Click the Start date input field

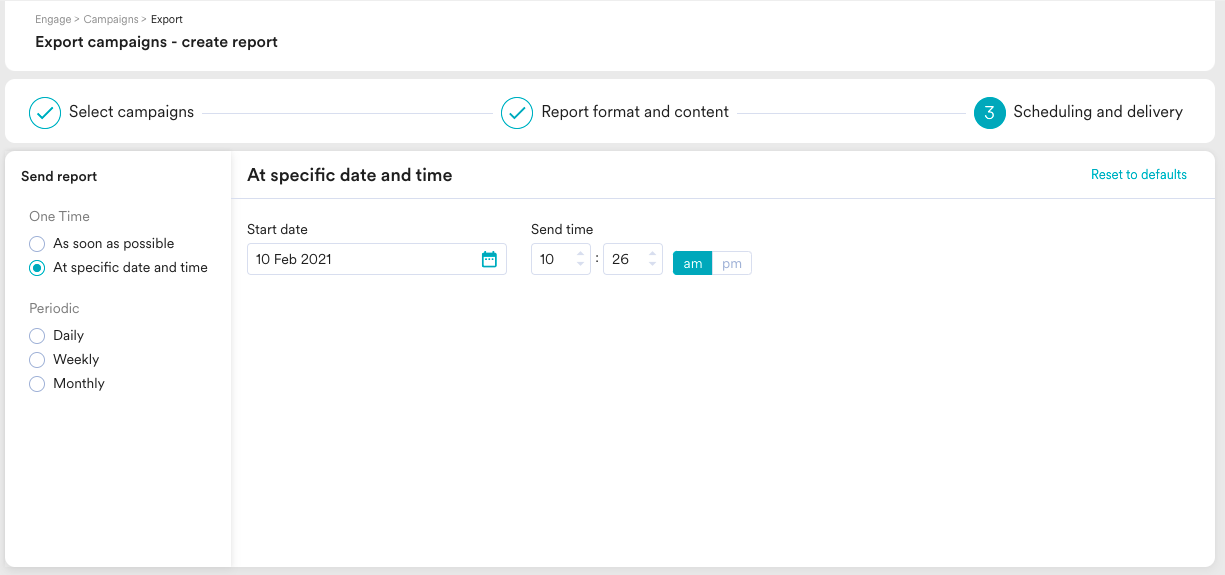[360, 259]
